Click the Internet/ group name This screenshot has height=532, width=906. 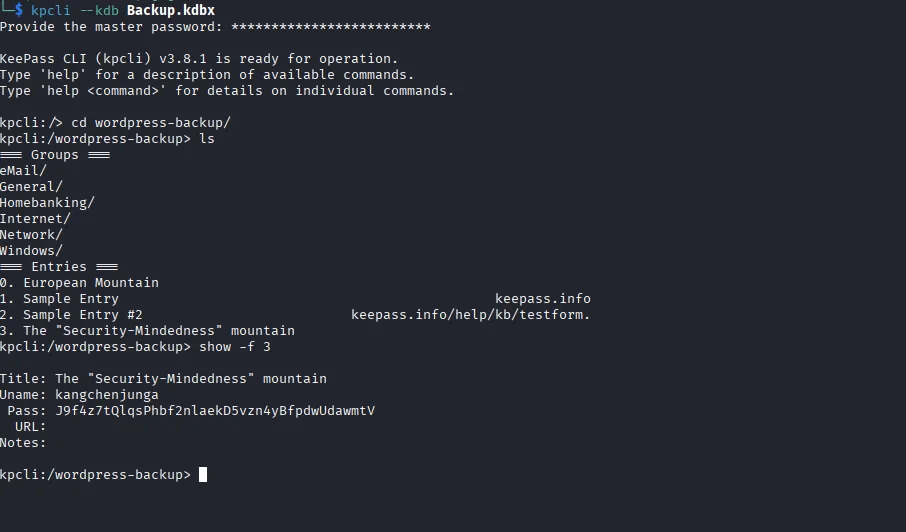(x=35, y=219)
